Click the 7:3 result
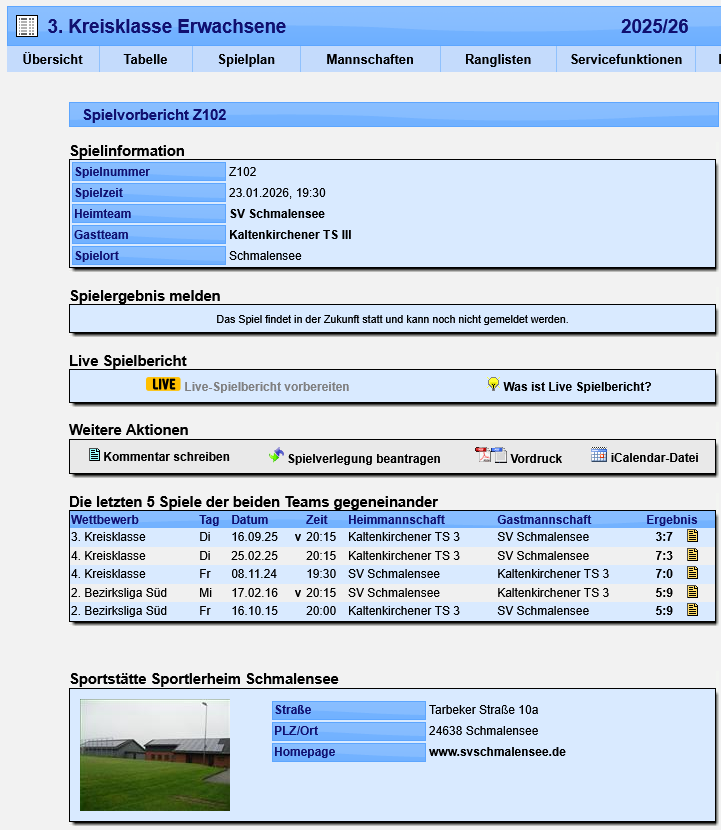 [664, 556]
